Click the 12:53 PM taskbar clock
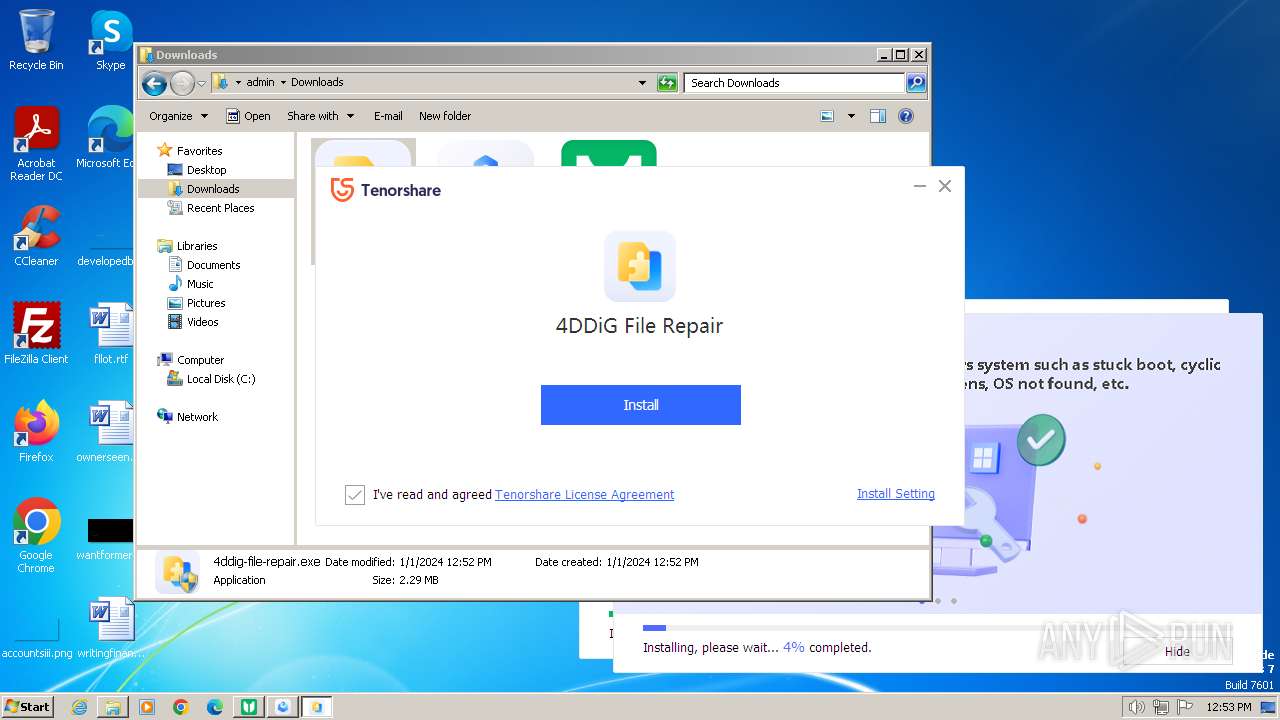The height and width of the screenshot is (720, 1280). (x=1229, y=707)
